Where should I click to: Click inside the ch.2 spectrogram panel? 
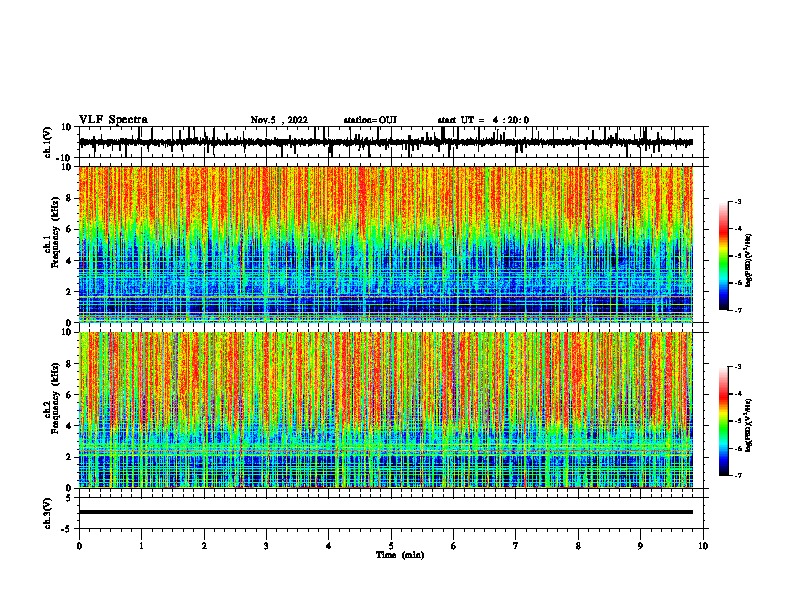coord(385,410)
